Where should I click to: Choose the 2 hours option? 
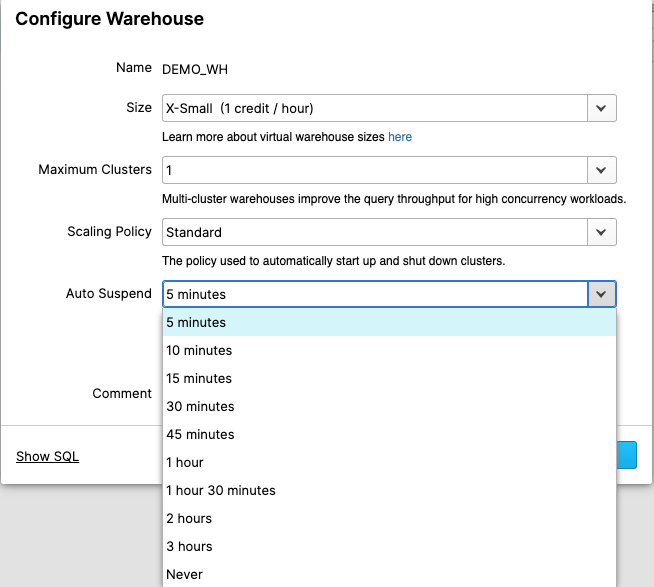(389, 518)
